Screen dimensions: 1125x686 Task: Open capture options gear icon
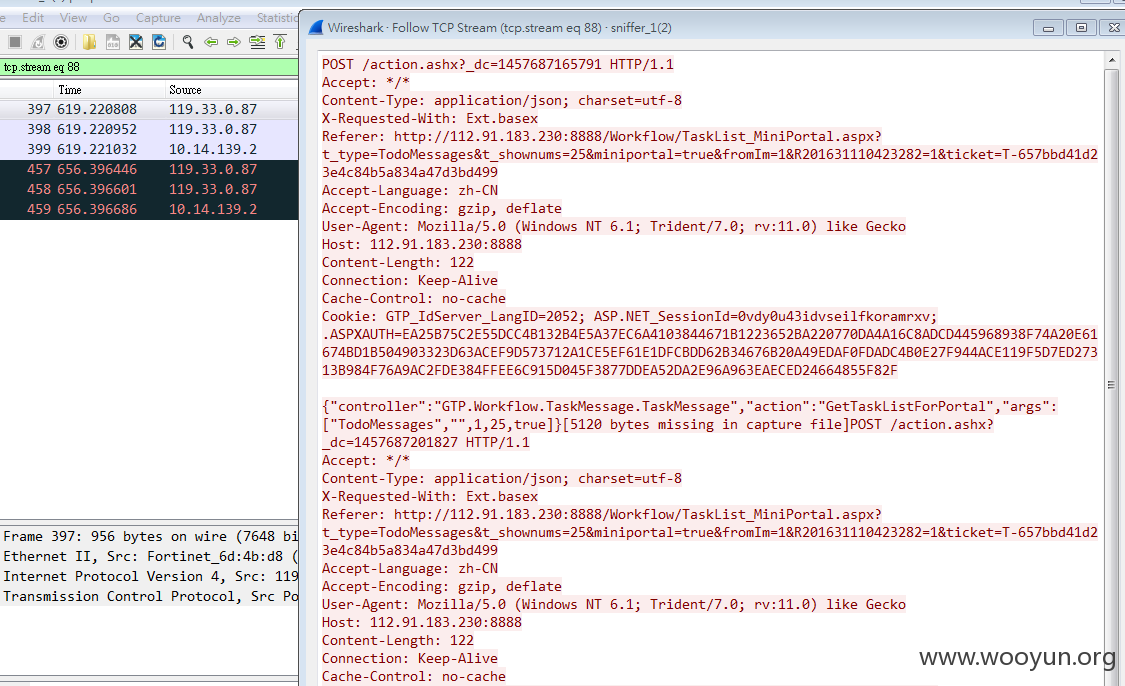coord(61,42)
